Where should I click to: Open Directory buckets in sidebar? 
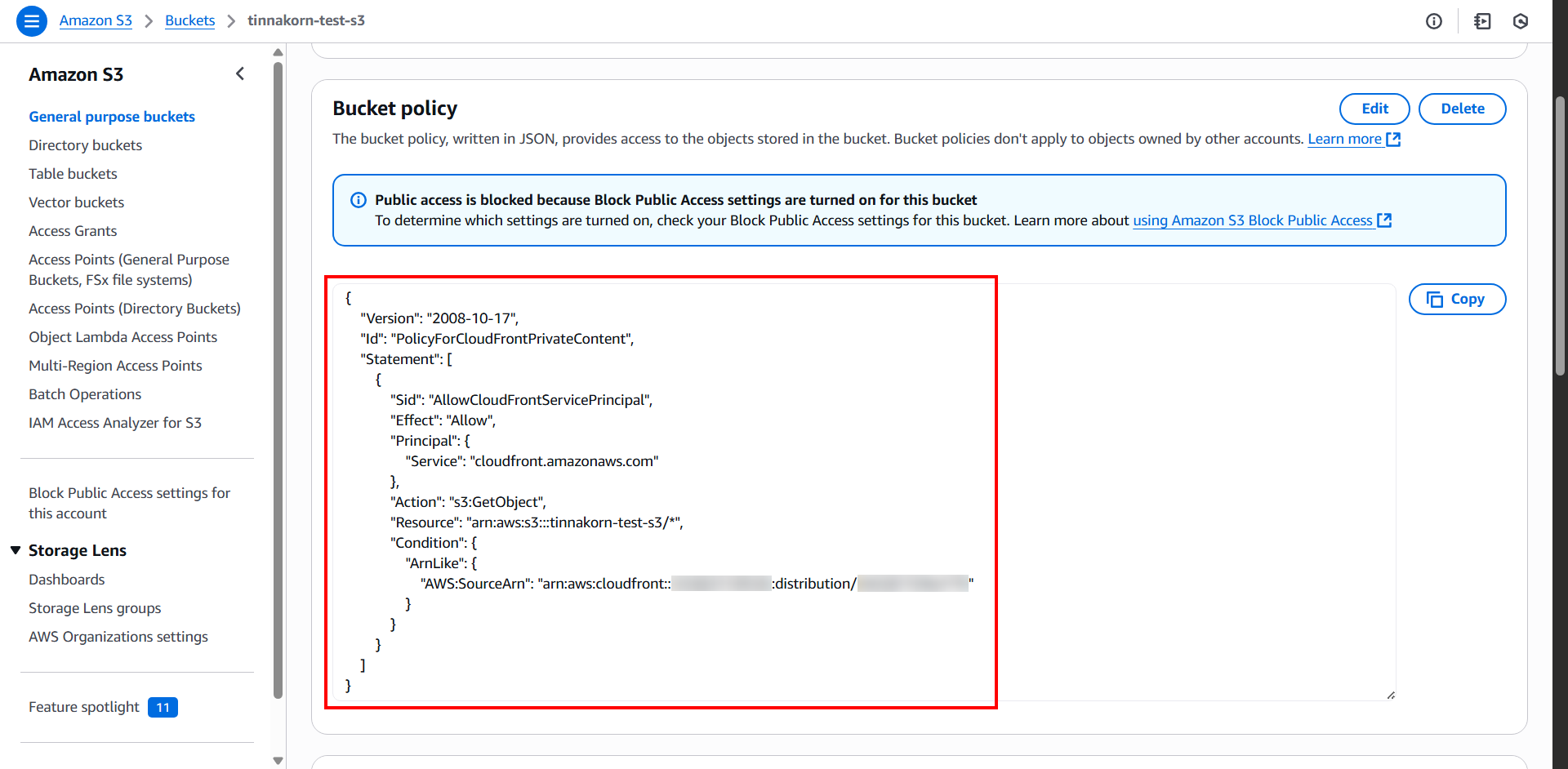[85, 145]
